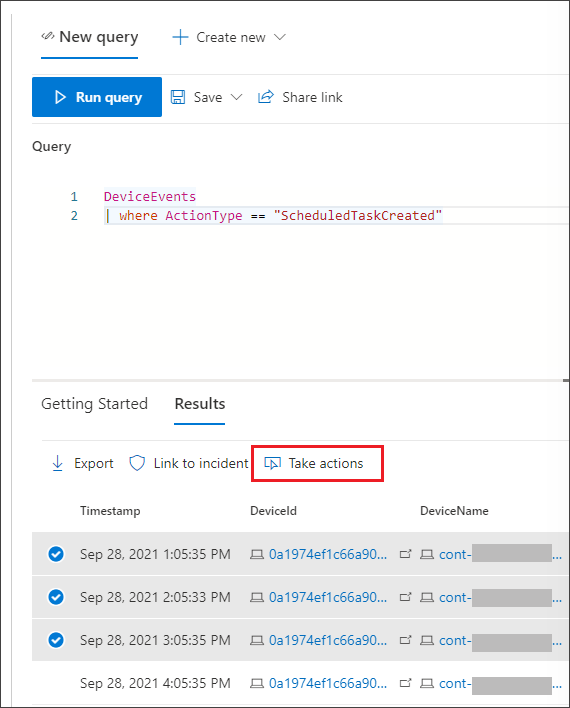
Task: Expand the Create new dropdown chevron
Action: (280, 37)
